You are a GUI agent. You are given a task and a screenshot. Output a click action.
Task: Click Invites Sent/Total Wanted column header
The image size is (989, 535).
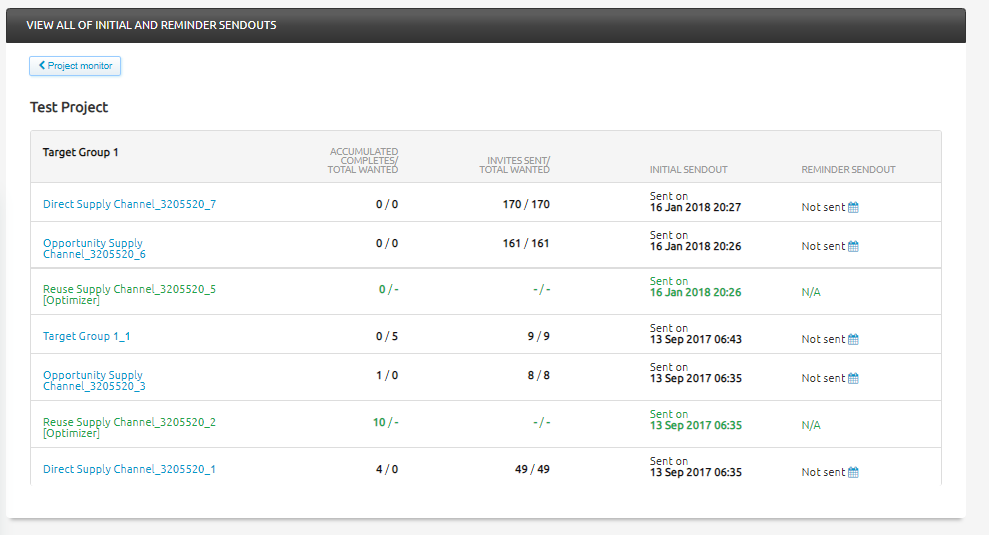[514, 165]
